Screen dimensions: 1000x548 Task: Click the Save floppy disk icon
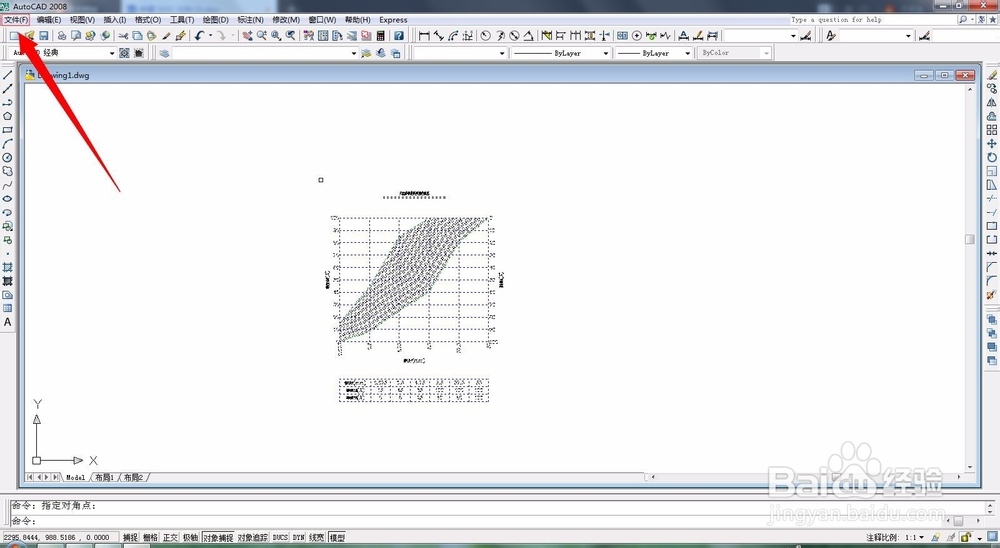(x=43, y=36)
